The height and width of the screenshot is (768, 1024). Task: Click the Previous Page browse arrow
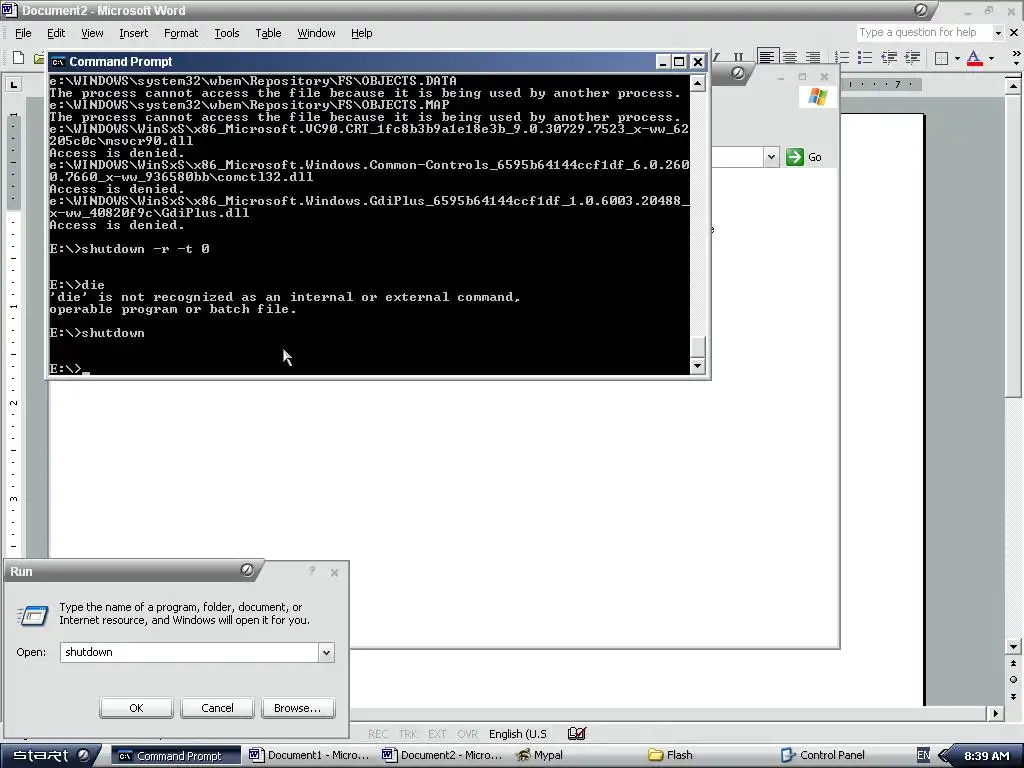tap(1014, 664)
